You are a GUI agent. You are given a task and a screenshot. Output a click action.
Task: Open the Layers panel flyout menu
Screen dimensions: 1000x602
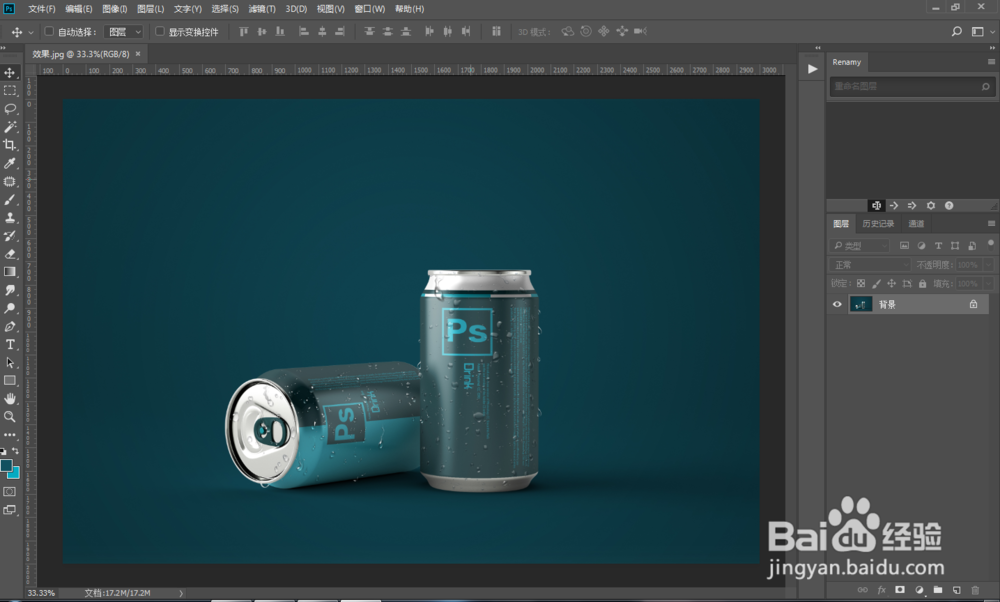pyautogui.click(x=991, y=223)
